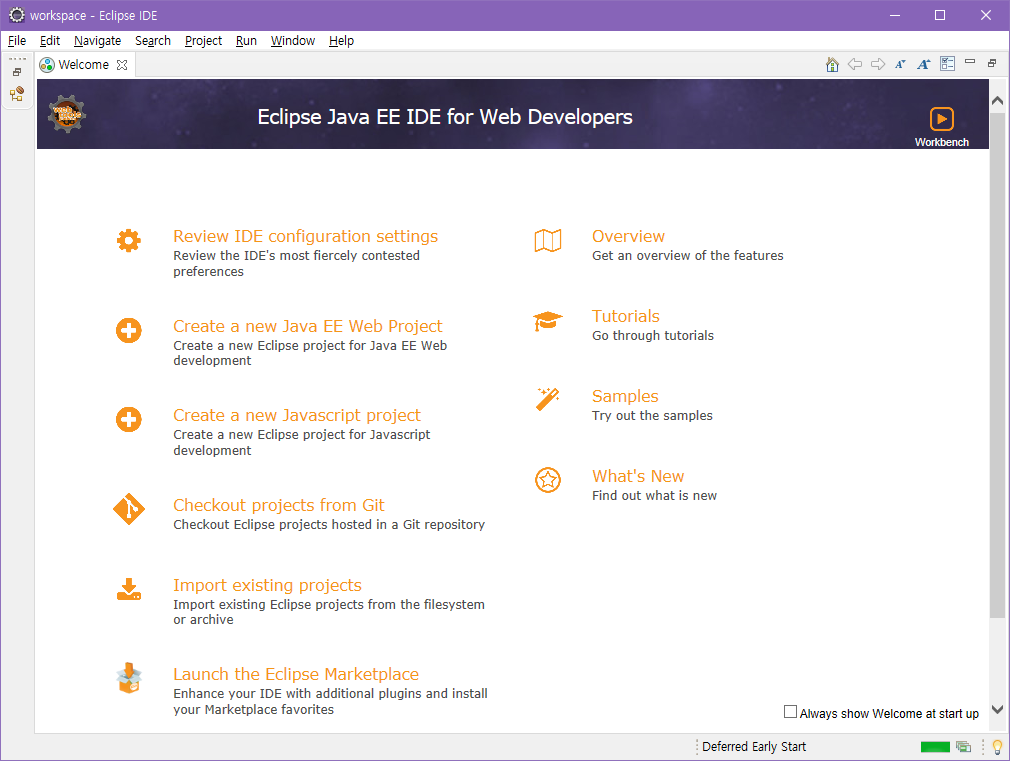Open the customize page checklist icon
The image size is (1010, 761).
click(948, 64)
